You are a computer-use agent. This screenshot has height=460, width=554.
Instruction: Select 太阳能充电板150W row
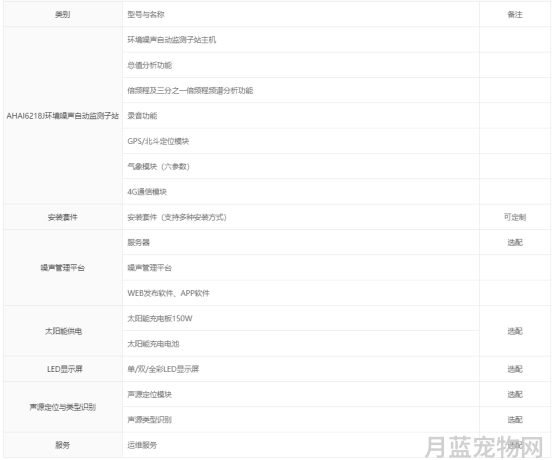(x=301, y=319)
